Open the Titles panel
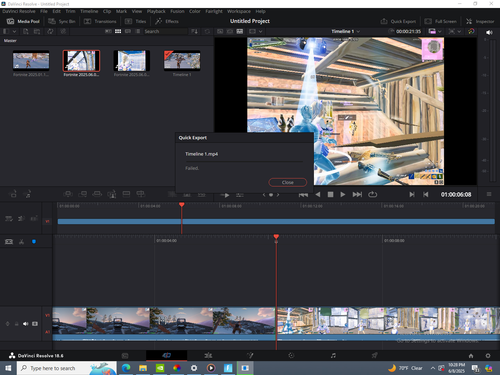Screen dimensions: 500x375 [135, 21]
